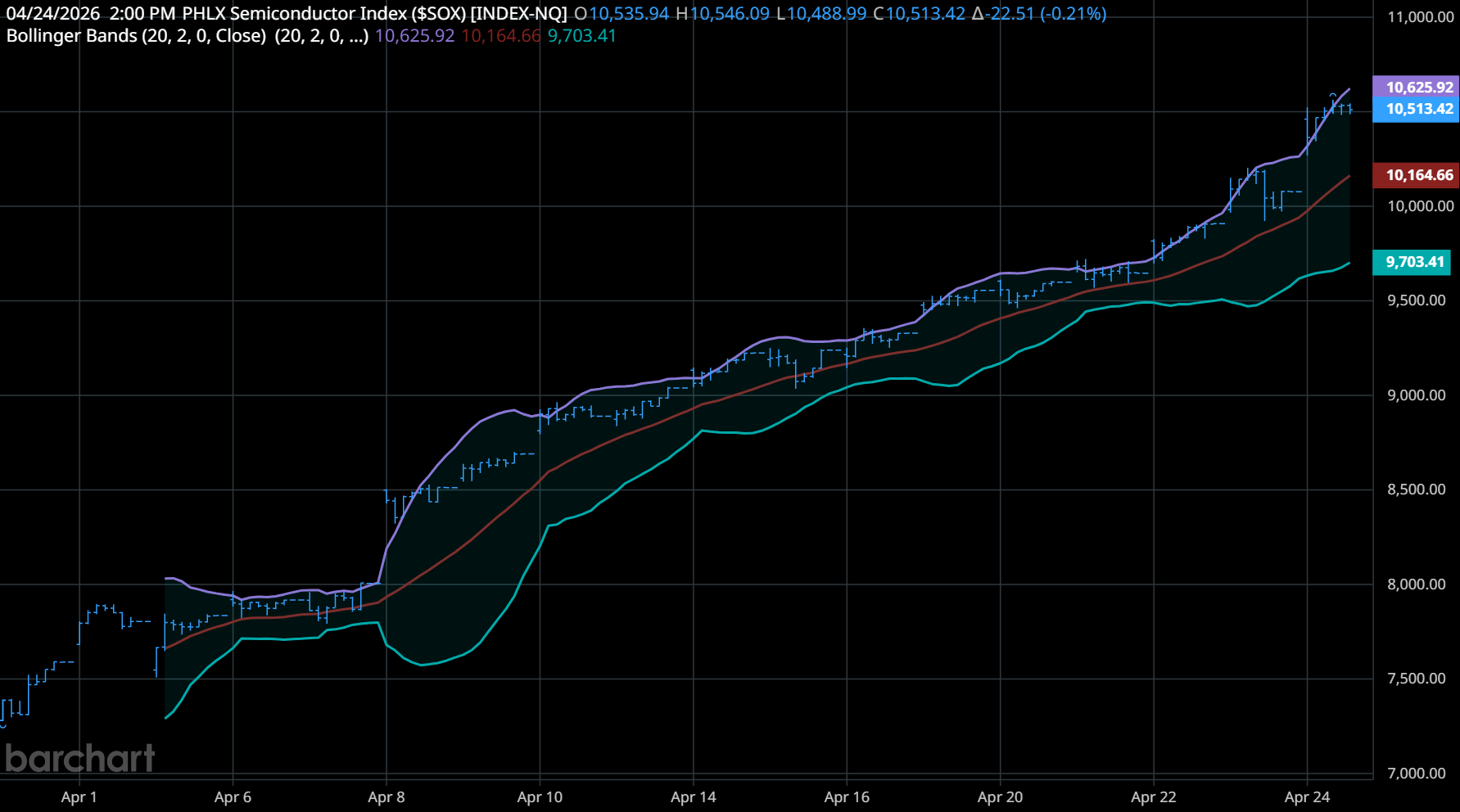Click the change value -22.51 (-0.21%) in header
The height and width of the screenshot is (812, 1460).
coord(1038,14)
